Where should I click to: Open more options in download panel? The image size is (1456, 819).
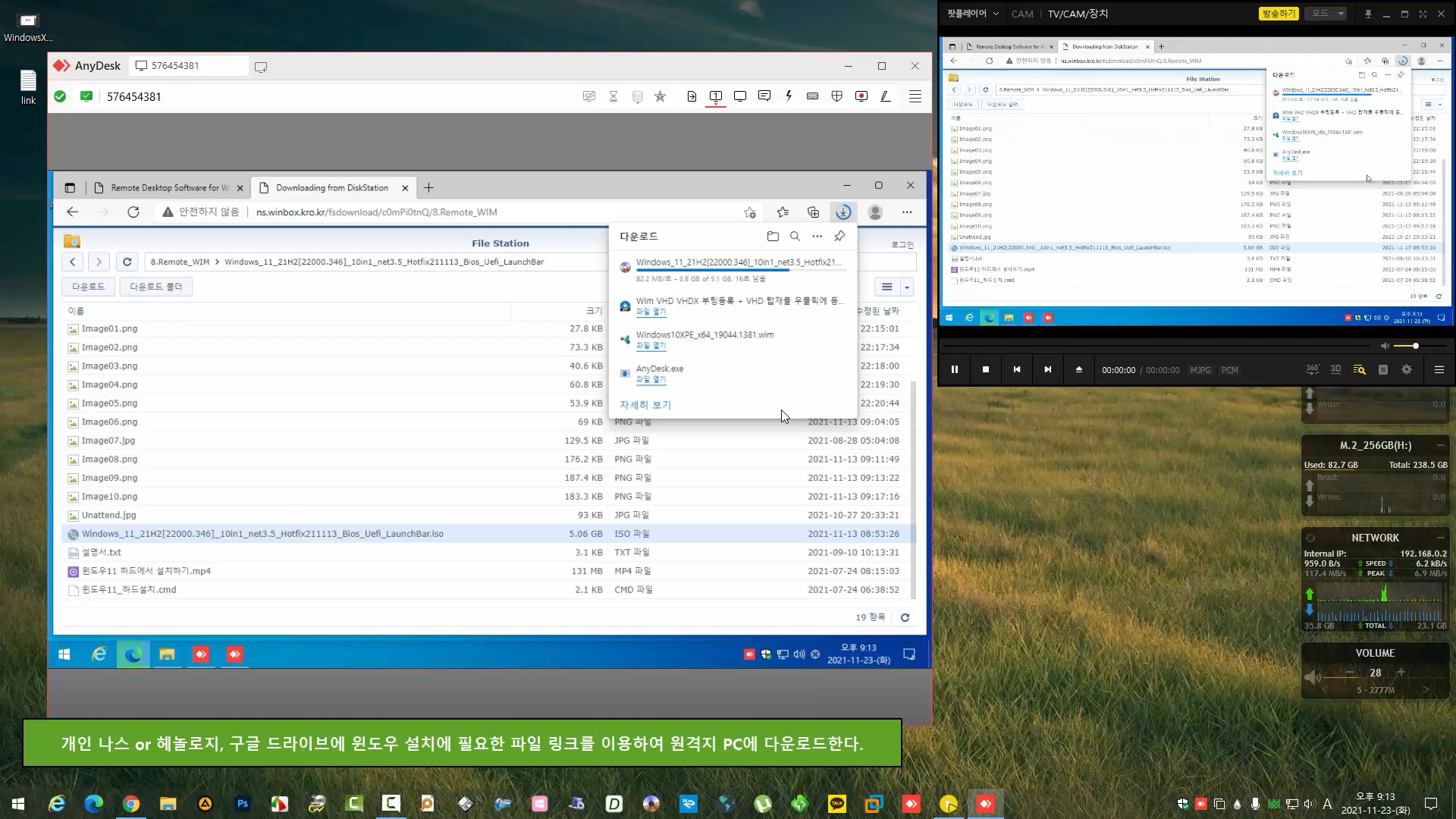[x=817, y=237]
